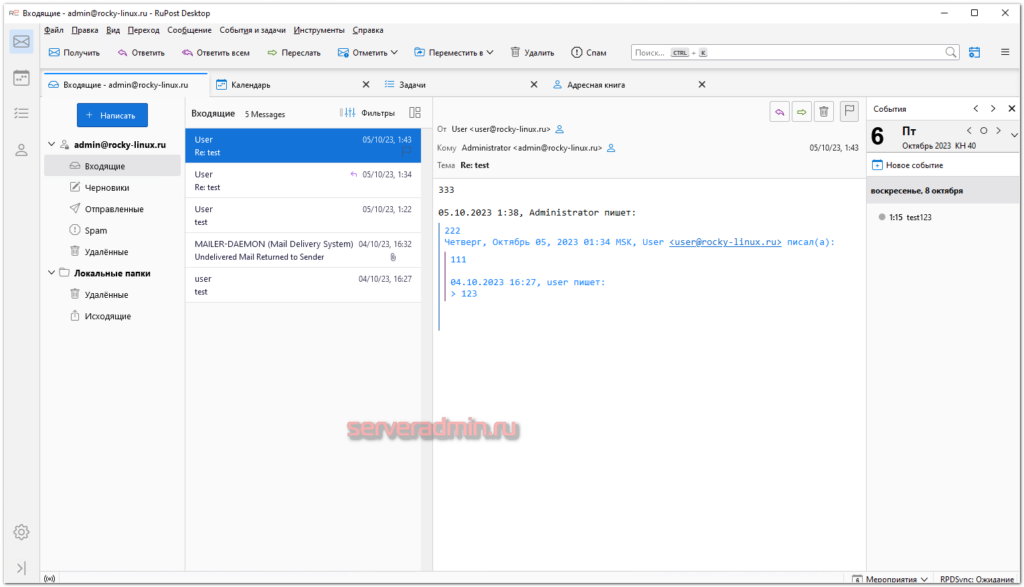1024x587 pixels.
Task: Open the hamburger application menu
Action: click(x=1004, y=52)
